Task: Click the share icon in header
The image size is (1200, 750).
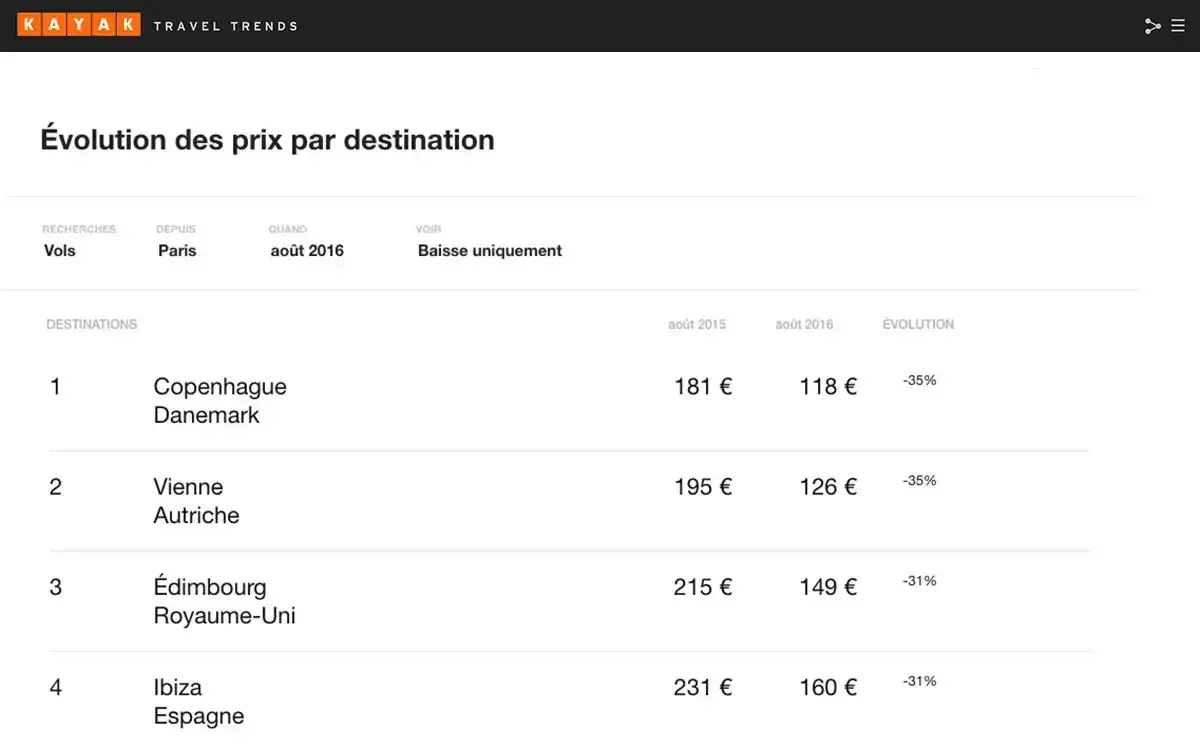Action: pos(1152,26)
